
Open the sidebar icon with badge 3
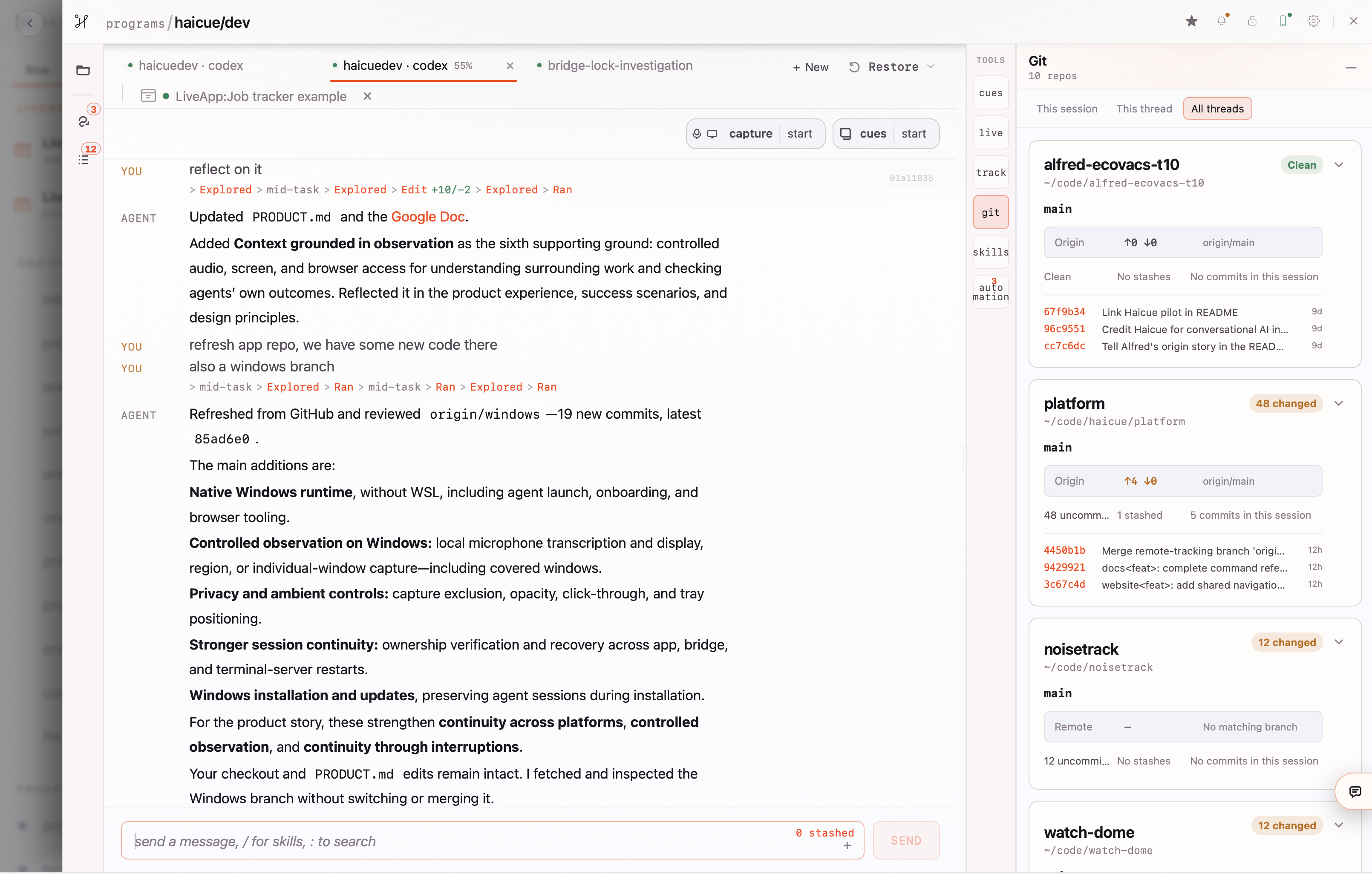click(84, 121)
